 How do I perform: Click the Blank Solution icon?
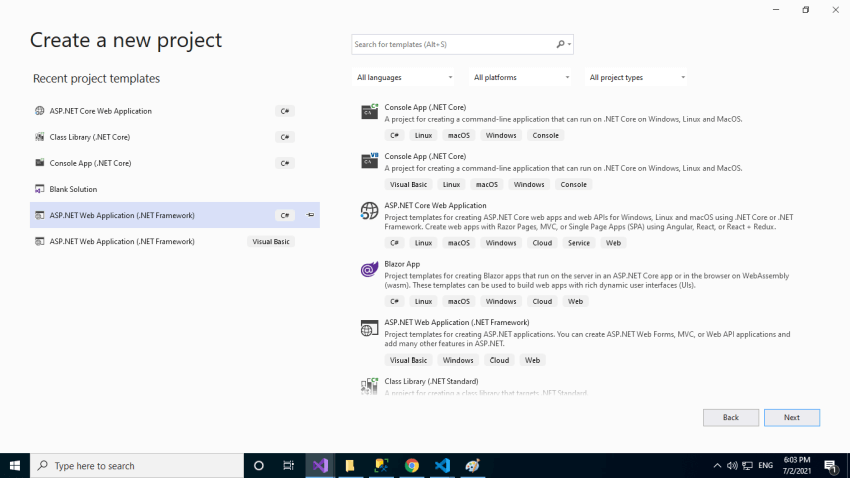[x=40, y=189]
